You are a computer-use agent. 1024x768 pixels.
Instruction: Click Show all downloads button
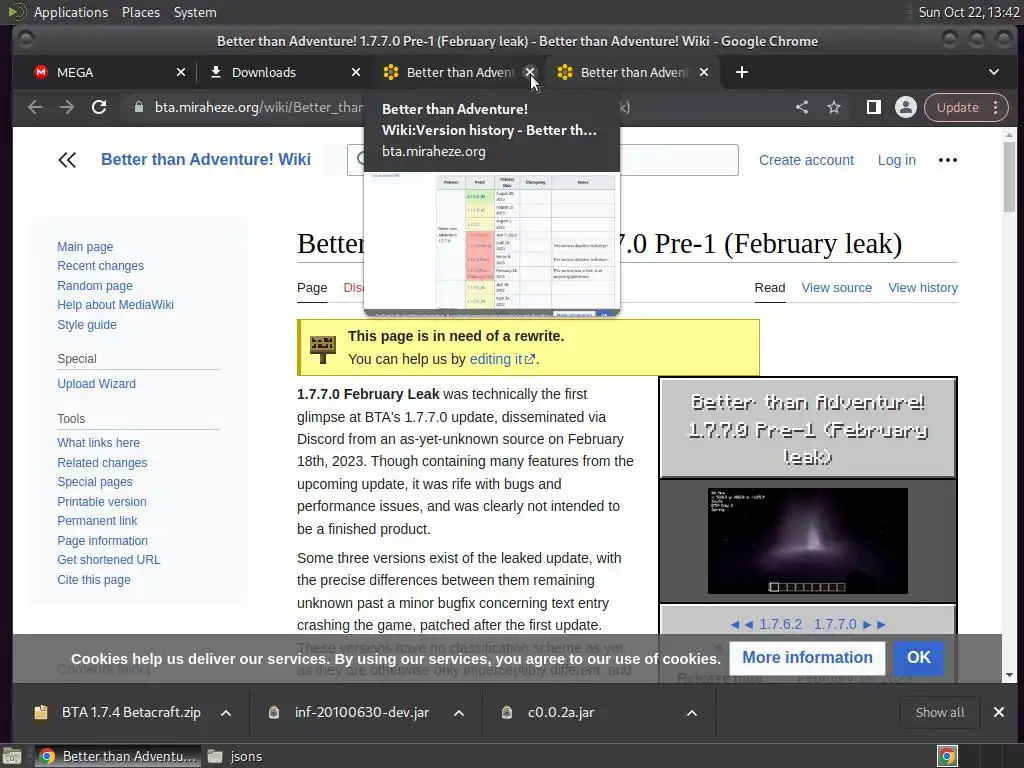coord(940,712)
